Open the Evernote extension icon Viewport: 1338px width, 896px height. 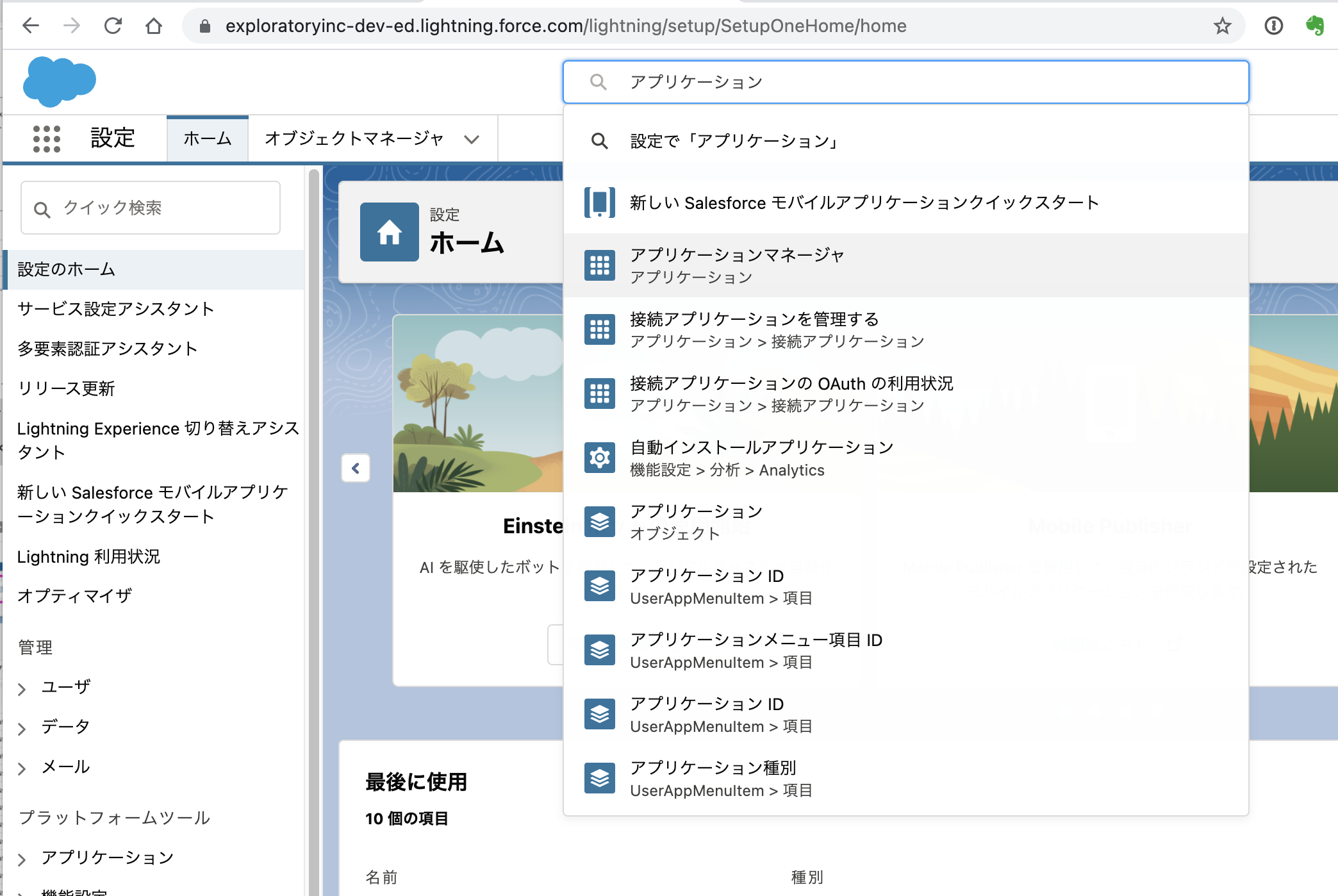click(x=1315, y=26)
